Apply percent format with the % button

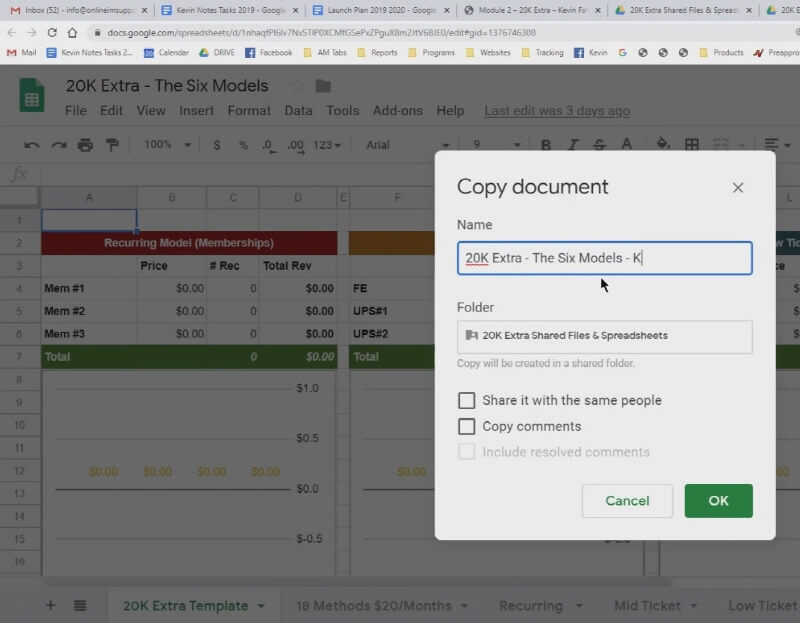pyautogui.click(x=243, y=145)
